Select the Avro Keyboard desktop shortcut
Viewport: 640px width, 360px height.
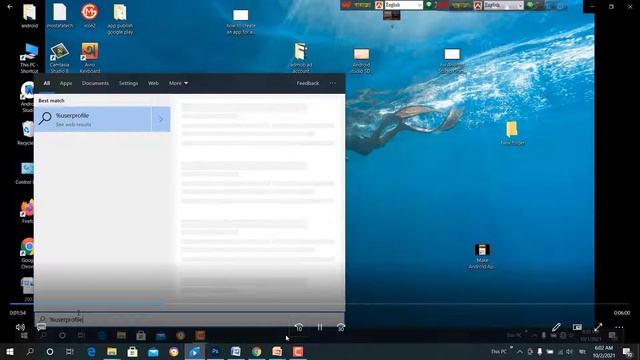(x=90, y=58)
